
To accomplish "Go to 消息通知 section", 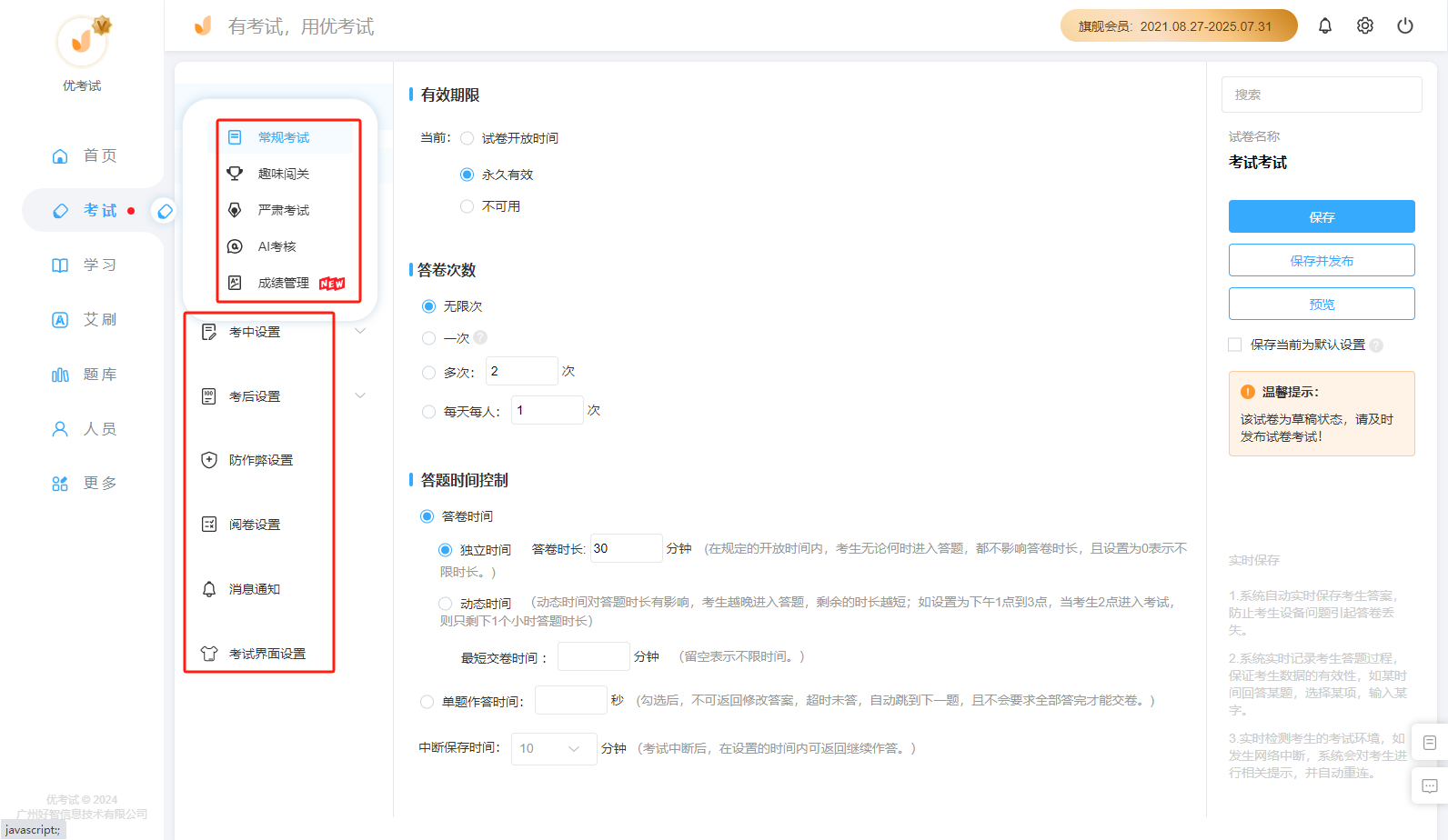I will (x=255, y=589).
